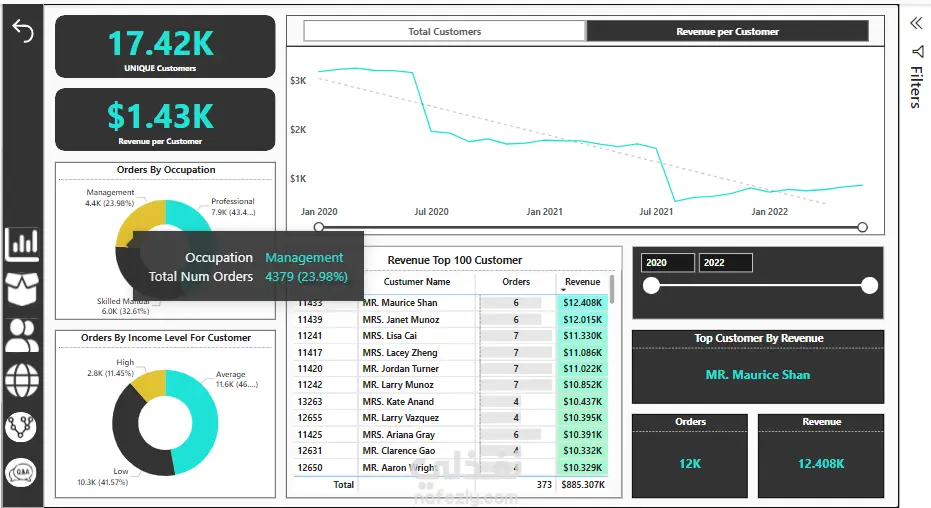This screenshot has width=931, height=508.
Task: Click the year slicer left handle
Action: coord(651,285)
